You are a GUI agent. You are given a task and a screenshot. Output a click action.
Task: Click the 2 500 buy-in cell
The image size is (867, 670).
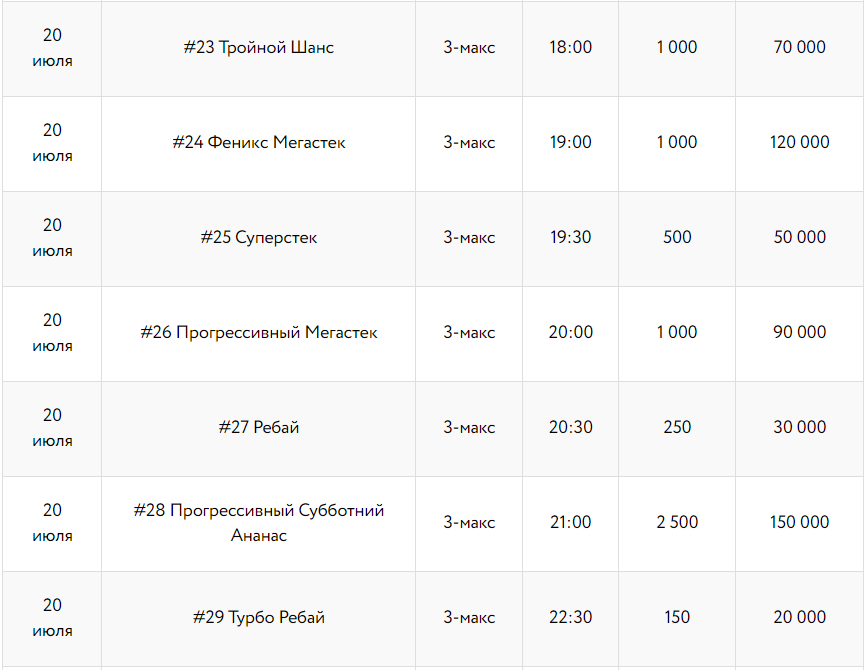(677, 522)
